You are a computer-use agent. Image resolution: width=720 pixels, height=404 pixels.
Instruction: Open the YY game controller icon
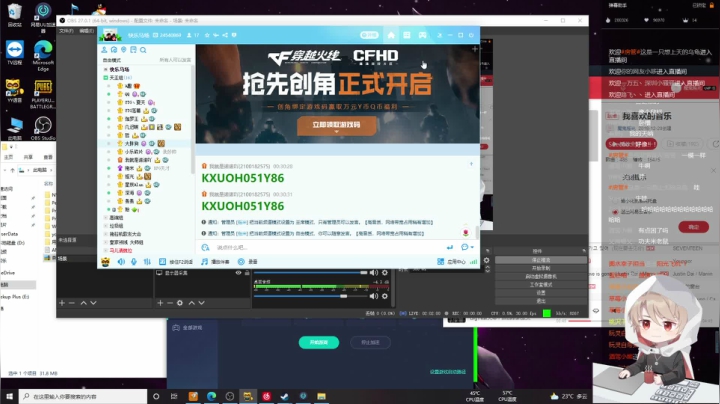point(422,35)
